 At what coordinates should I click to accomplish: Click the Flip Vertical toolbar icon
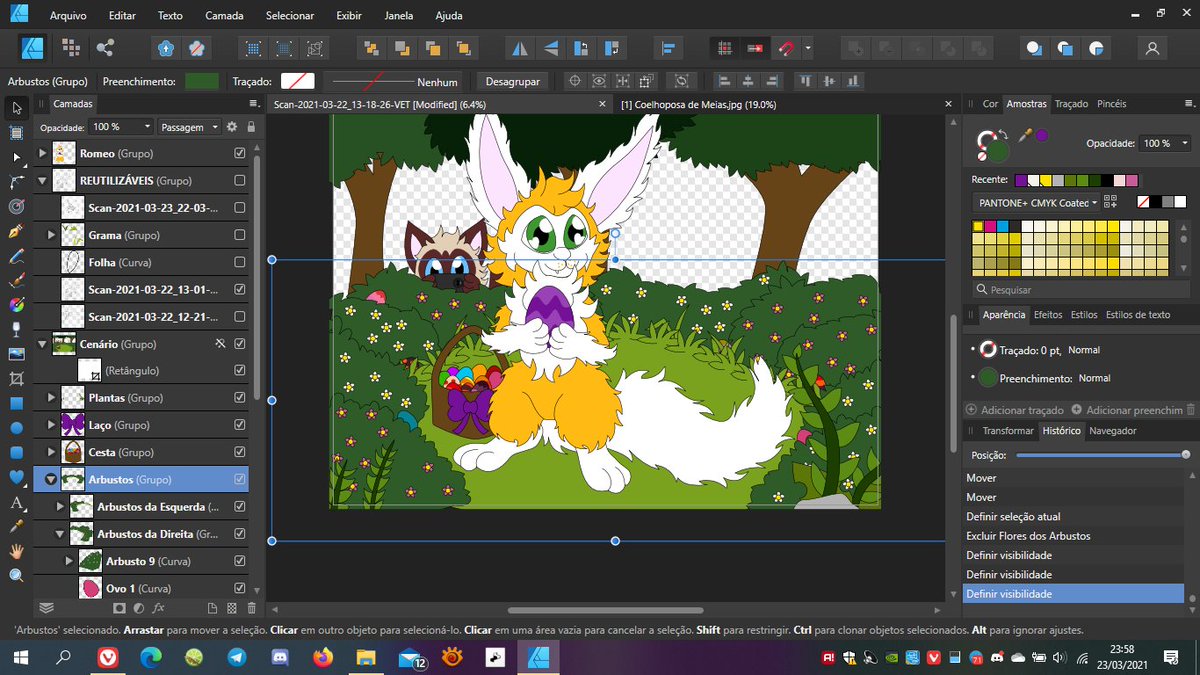click(550, 48)
